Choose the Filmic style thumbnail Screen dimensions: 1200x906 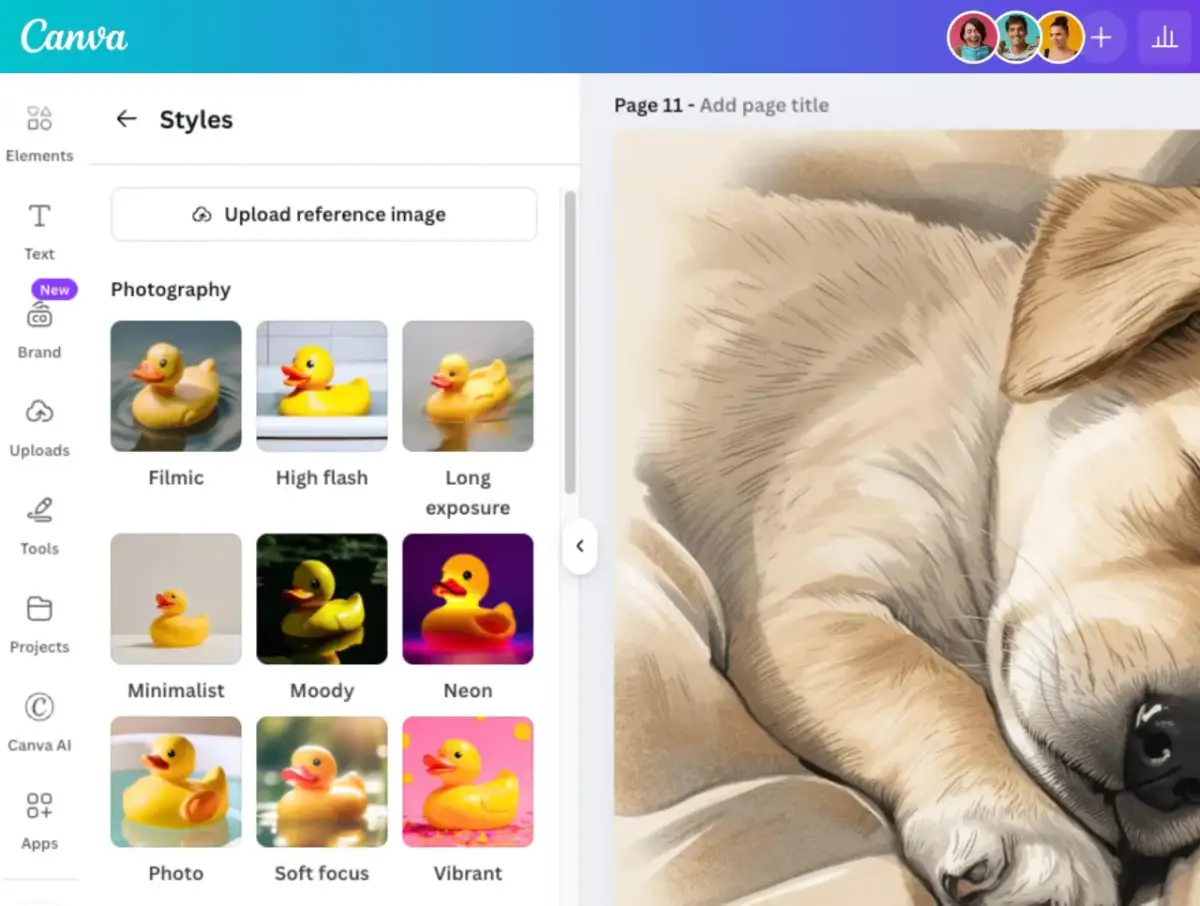[176, 386]
